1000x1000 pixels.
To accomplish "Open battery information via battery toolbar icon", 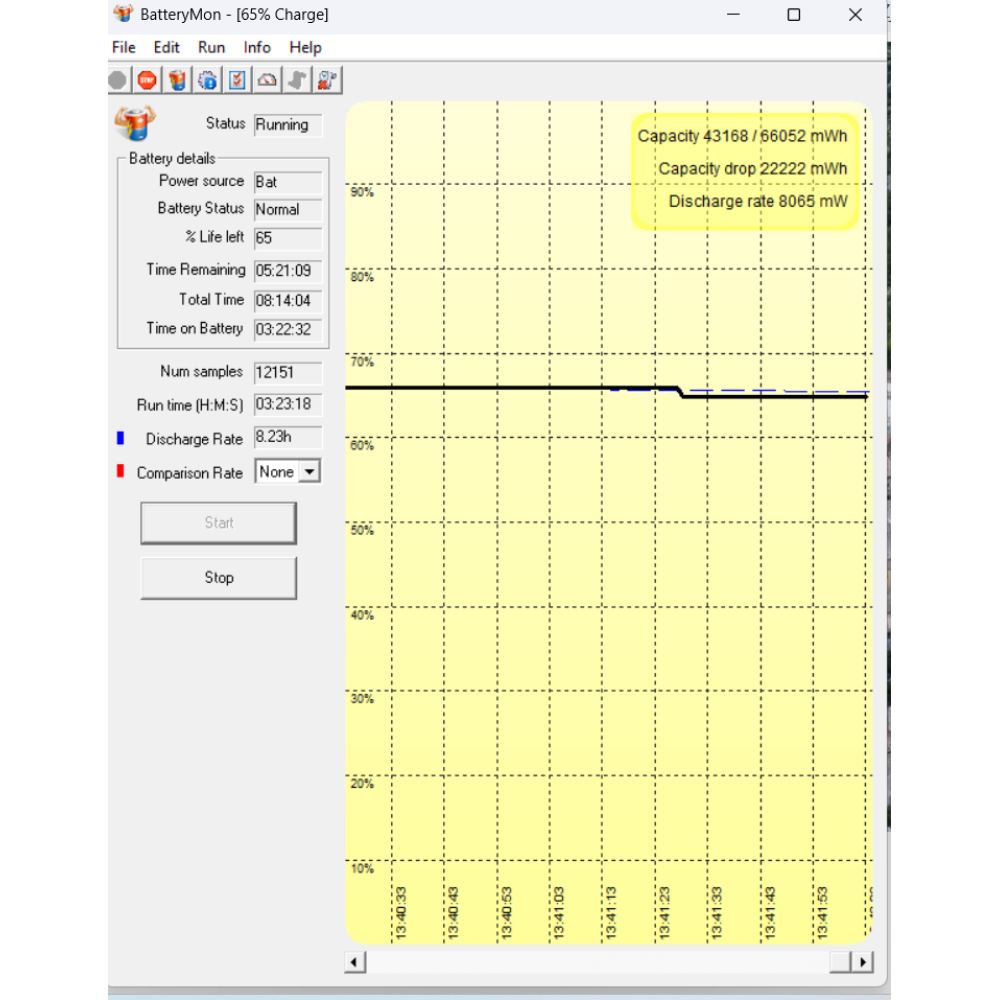I will (x=177, y=80).
